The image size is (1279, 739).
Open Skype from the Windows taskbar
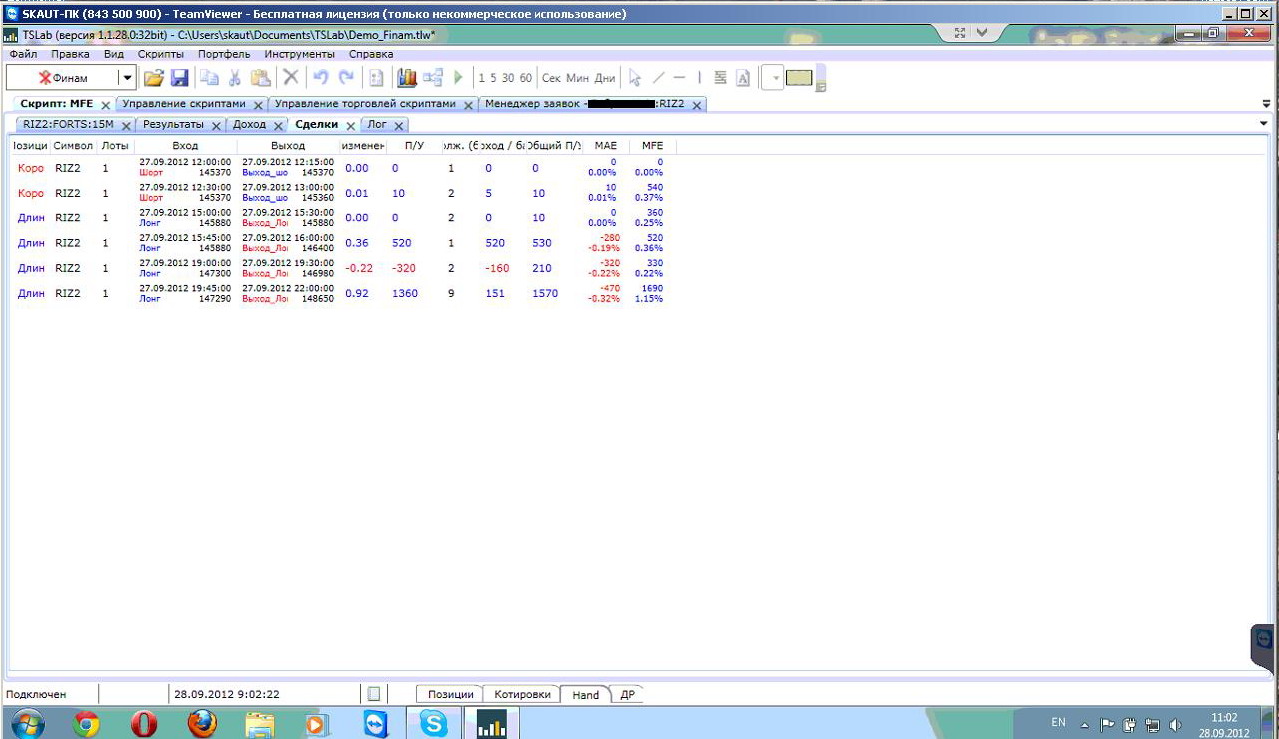coord(434,723)
